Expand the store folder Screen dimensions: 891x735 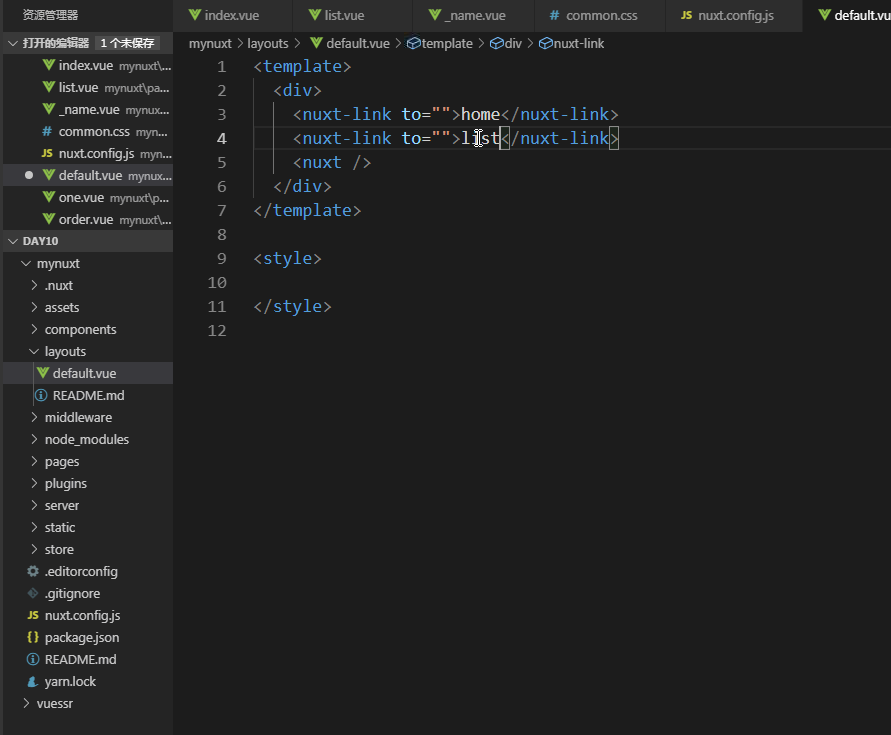tap(34, 549)
